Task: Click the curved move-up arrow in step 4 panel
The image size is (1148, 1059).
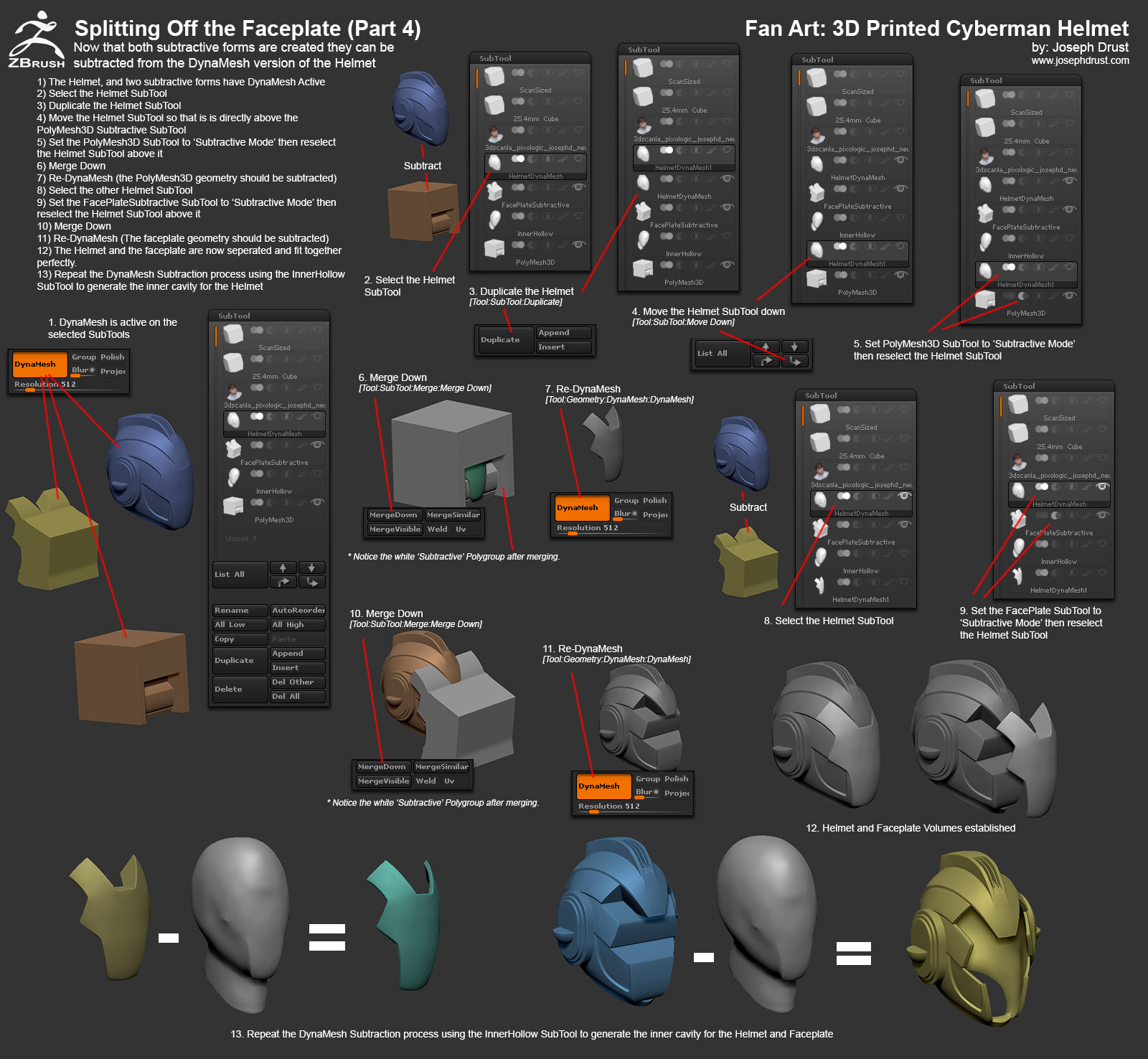Action: tap(766, 361)
